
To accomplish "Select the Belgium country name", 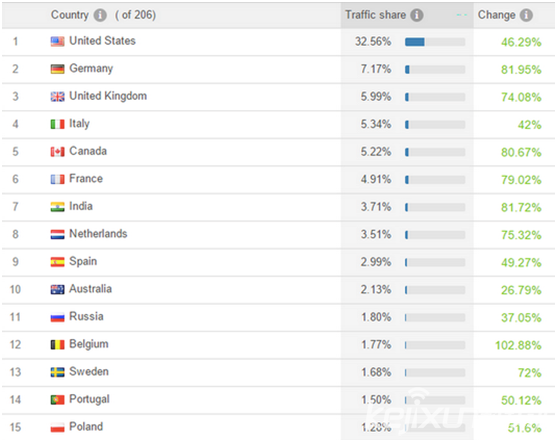I will click(89, 344).
